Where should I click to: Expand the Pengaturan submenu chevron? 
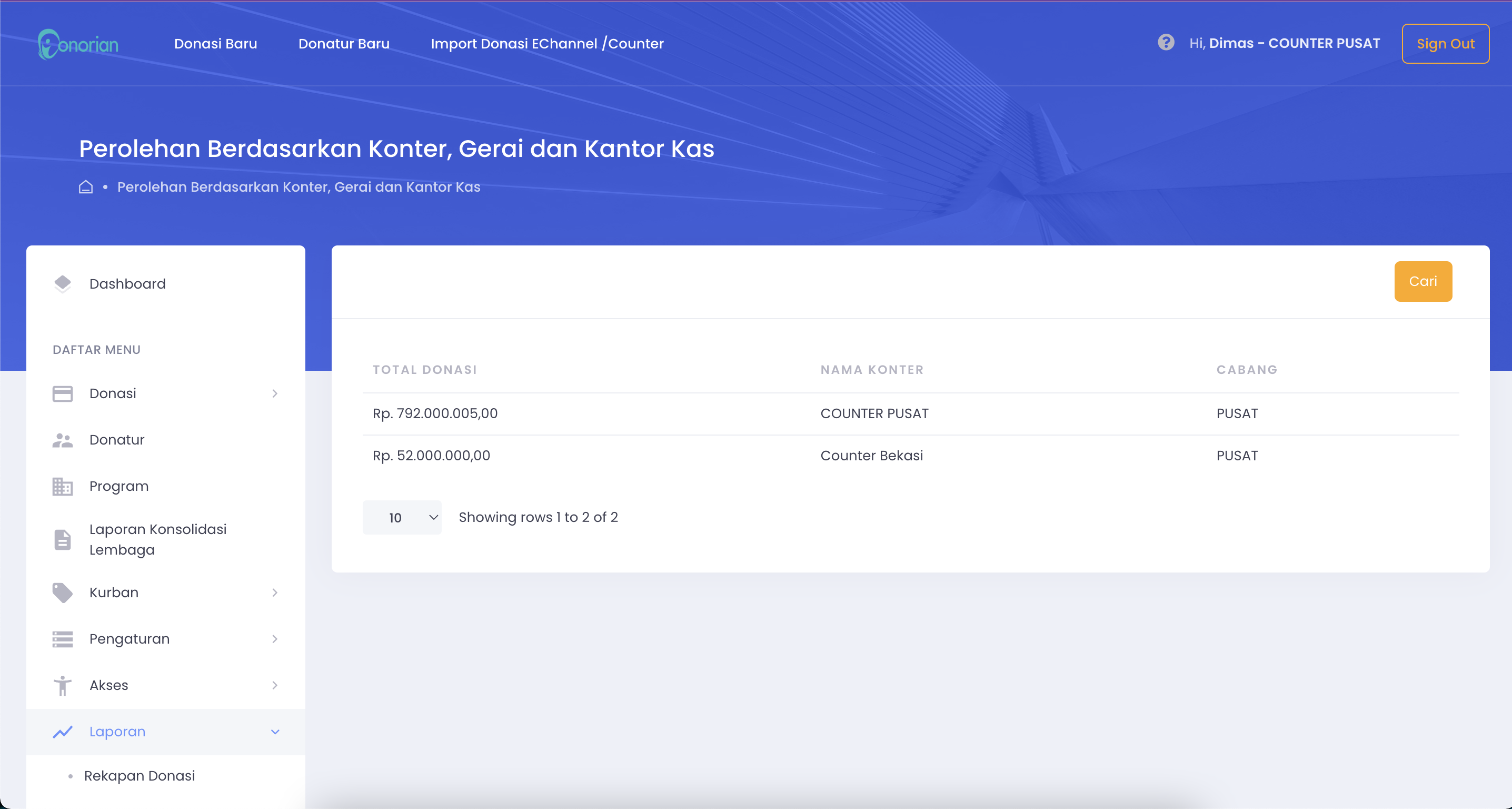coord(275,639)
